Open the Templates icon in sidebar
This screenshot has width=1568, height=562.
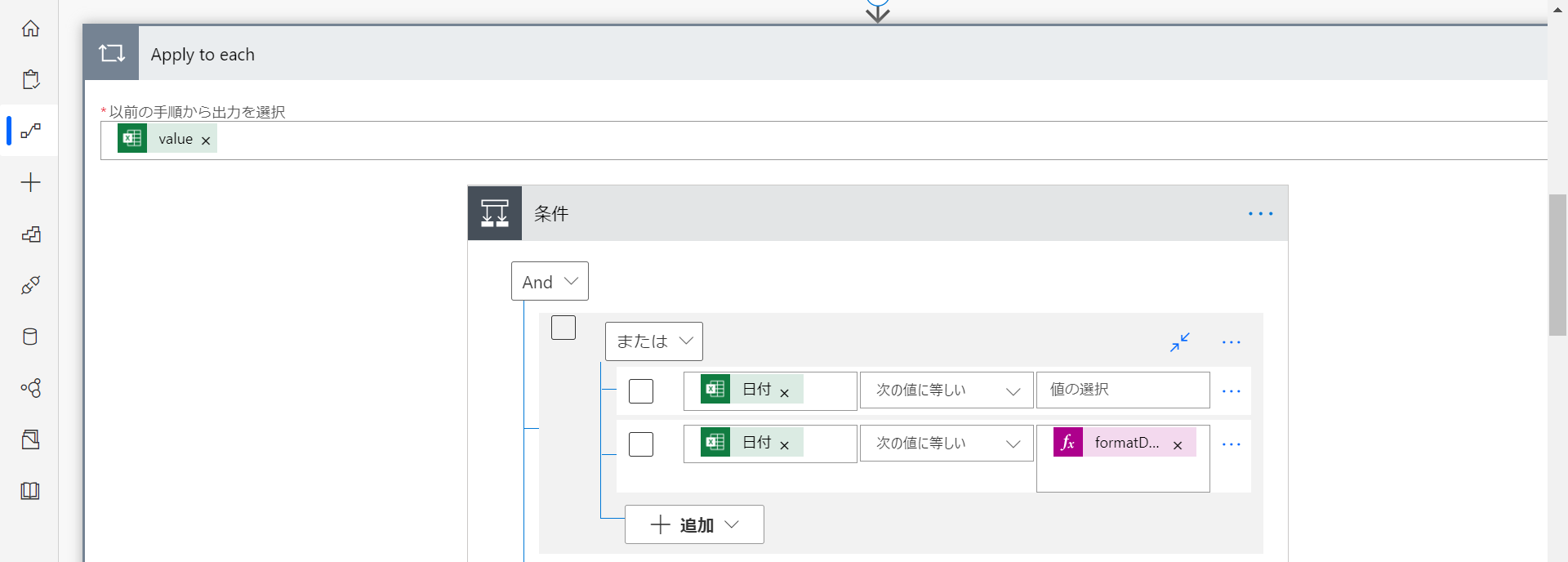(30, 234)
